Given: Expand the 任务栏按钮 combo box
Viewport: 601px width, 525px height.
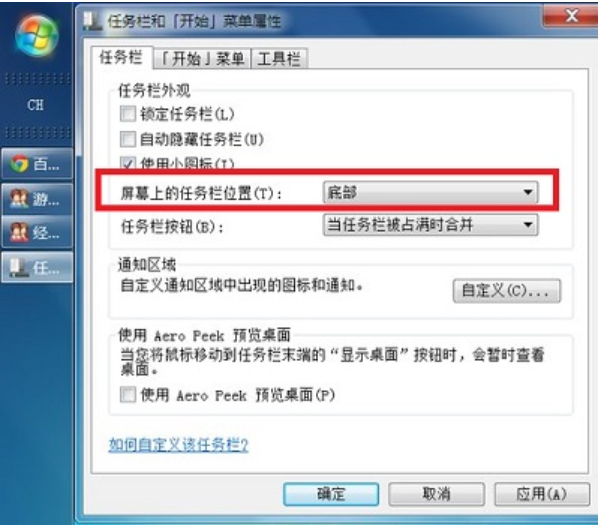Looking at the screenshot, I should [x=430, y=225].
